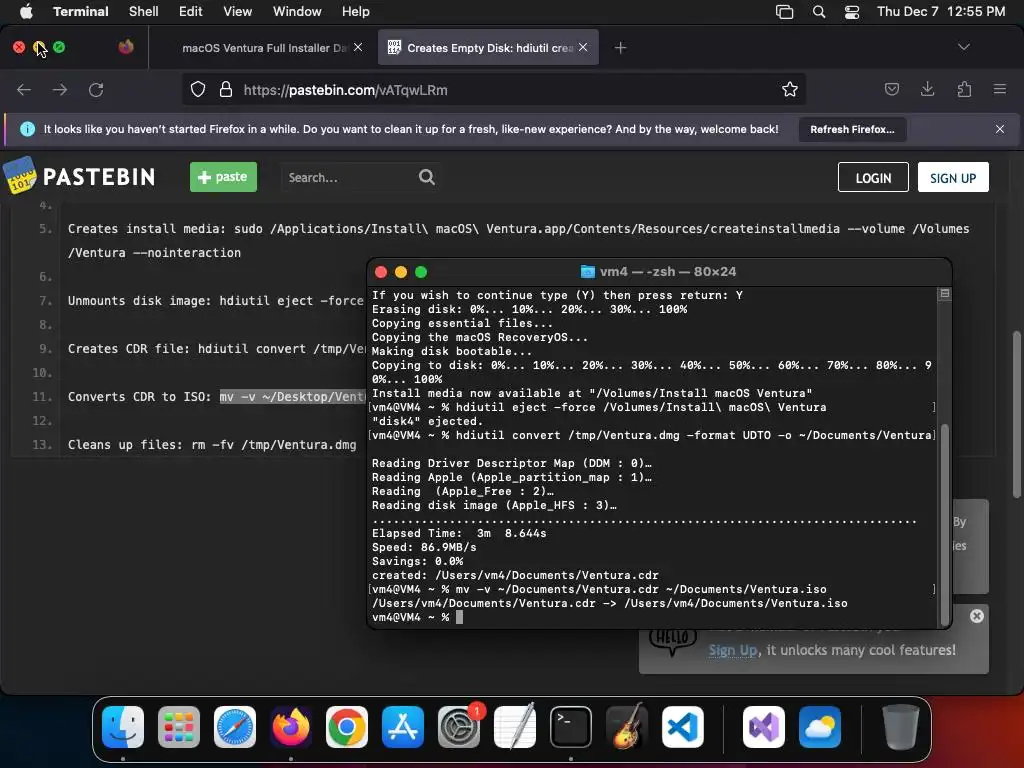
Task: Click the Firefox page vertical scrollbar
Action: [1016, 414]
